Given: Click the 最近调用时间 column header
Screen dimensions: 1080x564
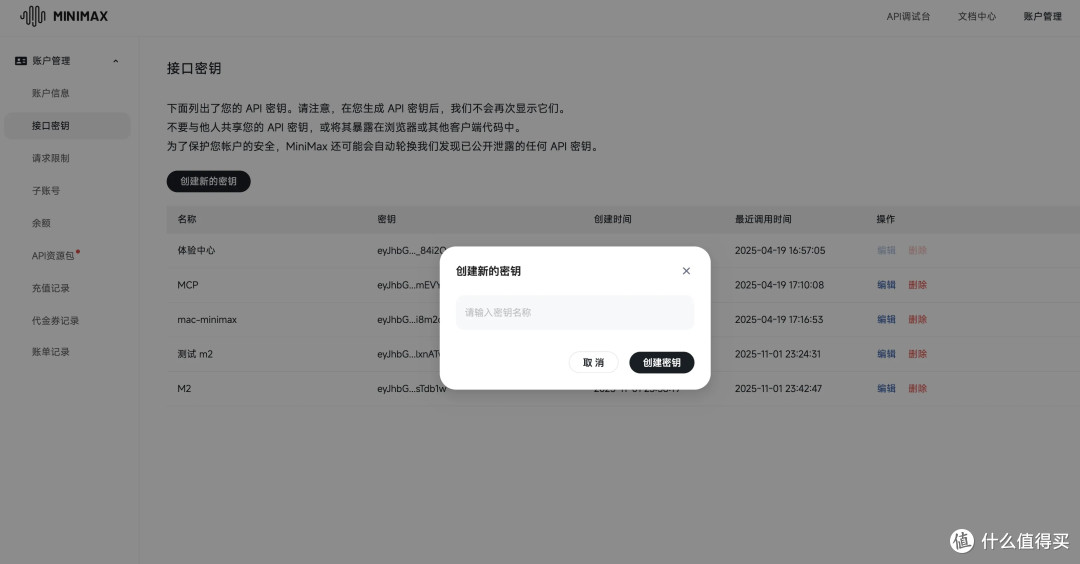Looking at the screenshot, I should (x=763, y=219).
